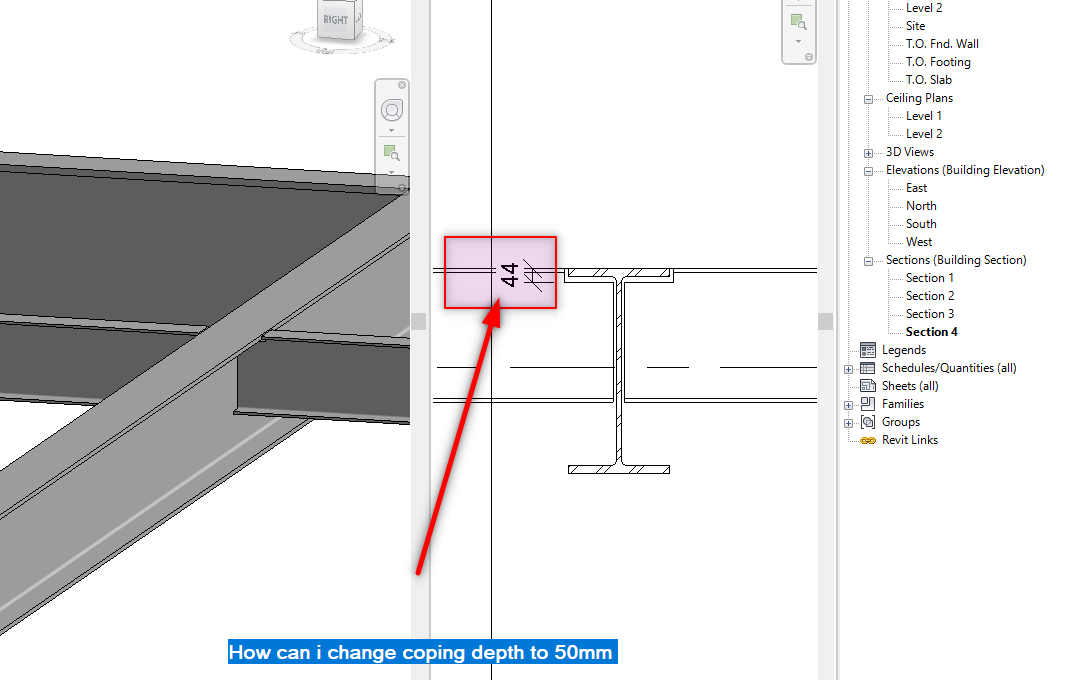
Task: Open the SteeringWheels dropdown arrow
Action: pyautogui.click(x=391, y=129)
